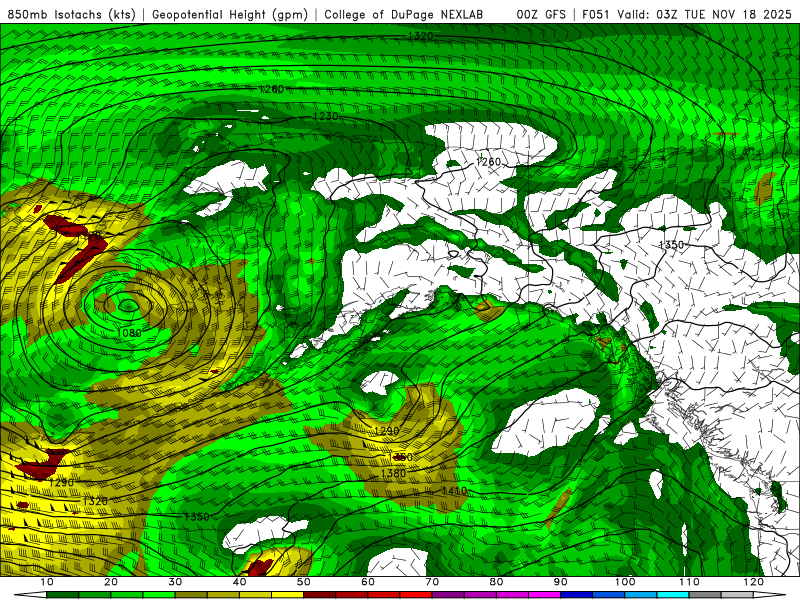Click the color bar value 80
The image size is (800, 600).
tap(496, 582)
